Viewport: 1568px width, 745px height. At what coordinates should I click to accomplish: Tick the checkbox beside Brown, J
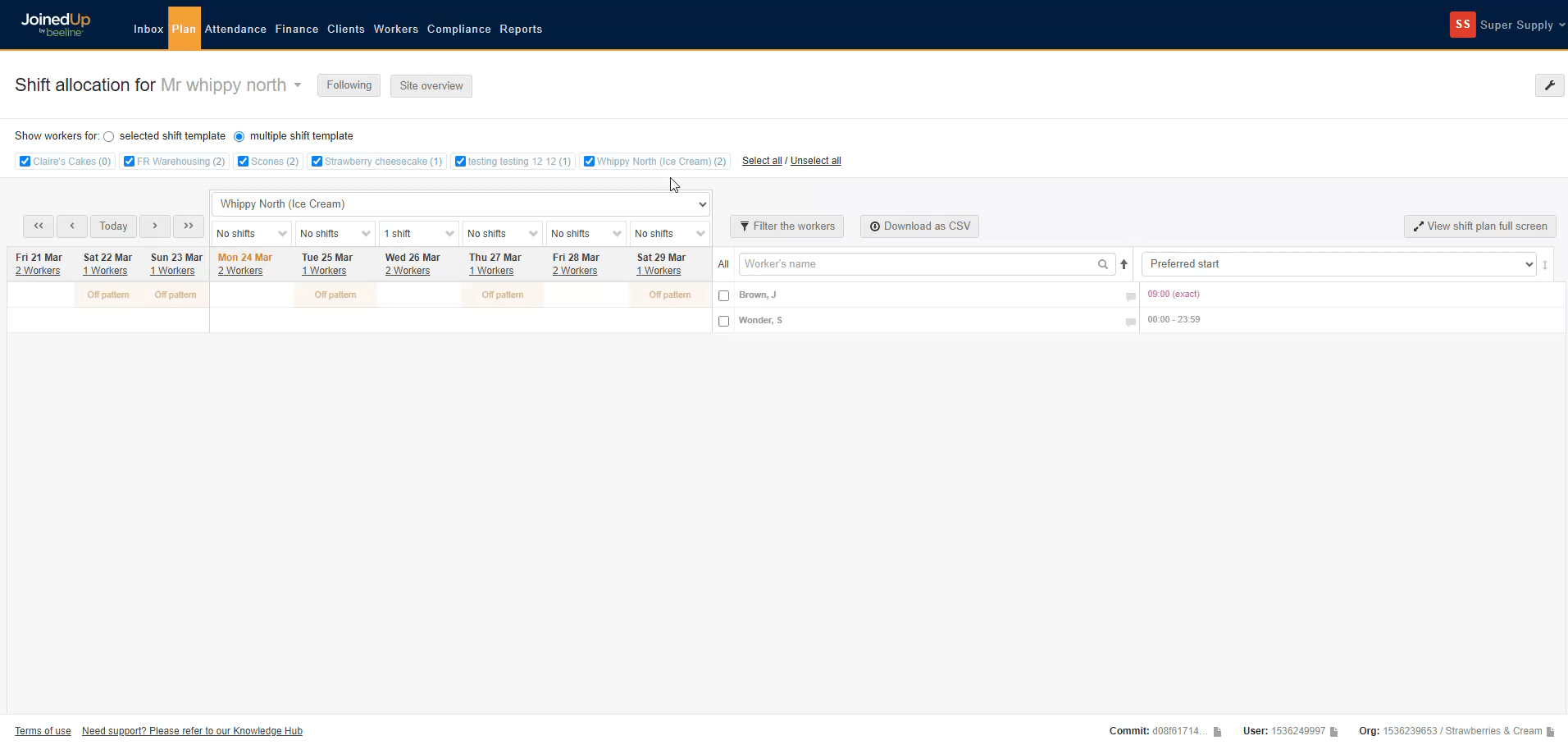pyautogui.click(x=723, y=295)
